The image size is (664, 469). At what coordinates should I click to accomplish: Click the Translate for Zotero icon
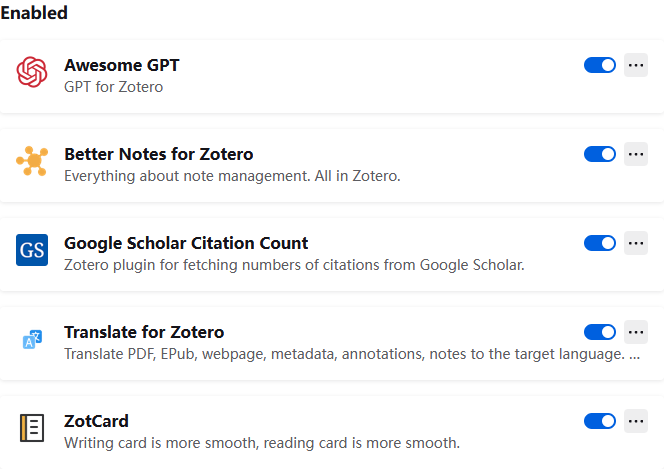pyautogui.click(x=32, y=339)
